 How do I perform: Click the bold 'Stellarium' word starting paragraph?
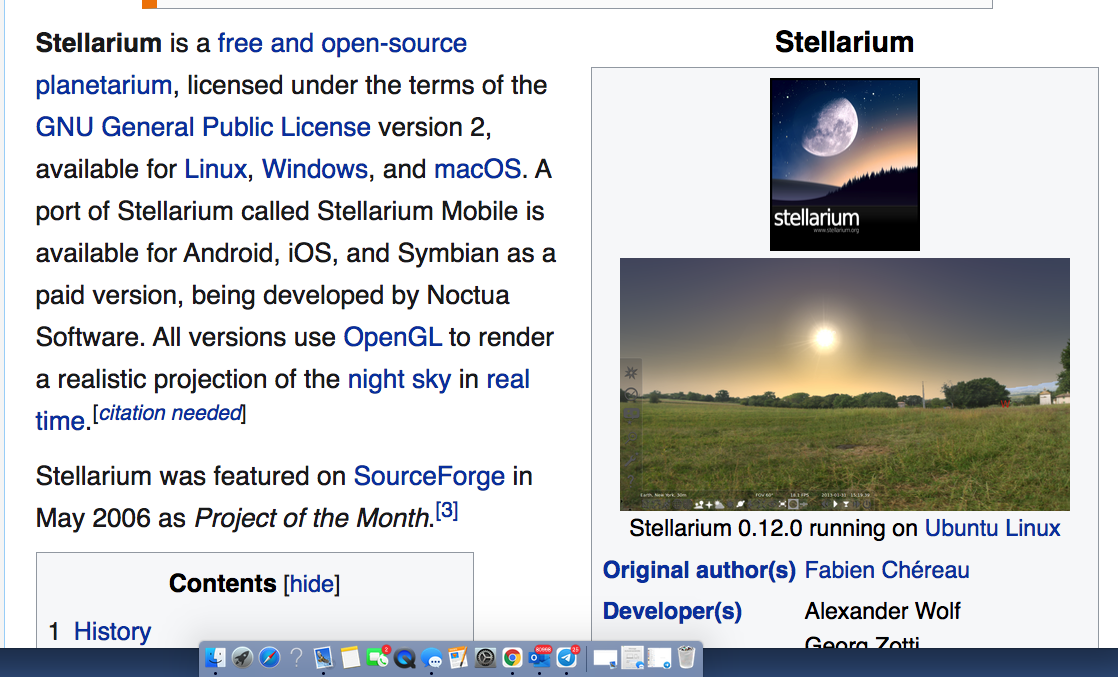pos(98,44)
